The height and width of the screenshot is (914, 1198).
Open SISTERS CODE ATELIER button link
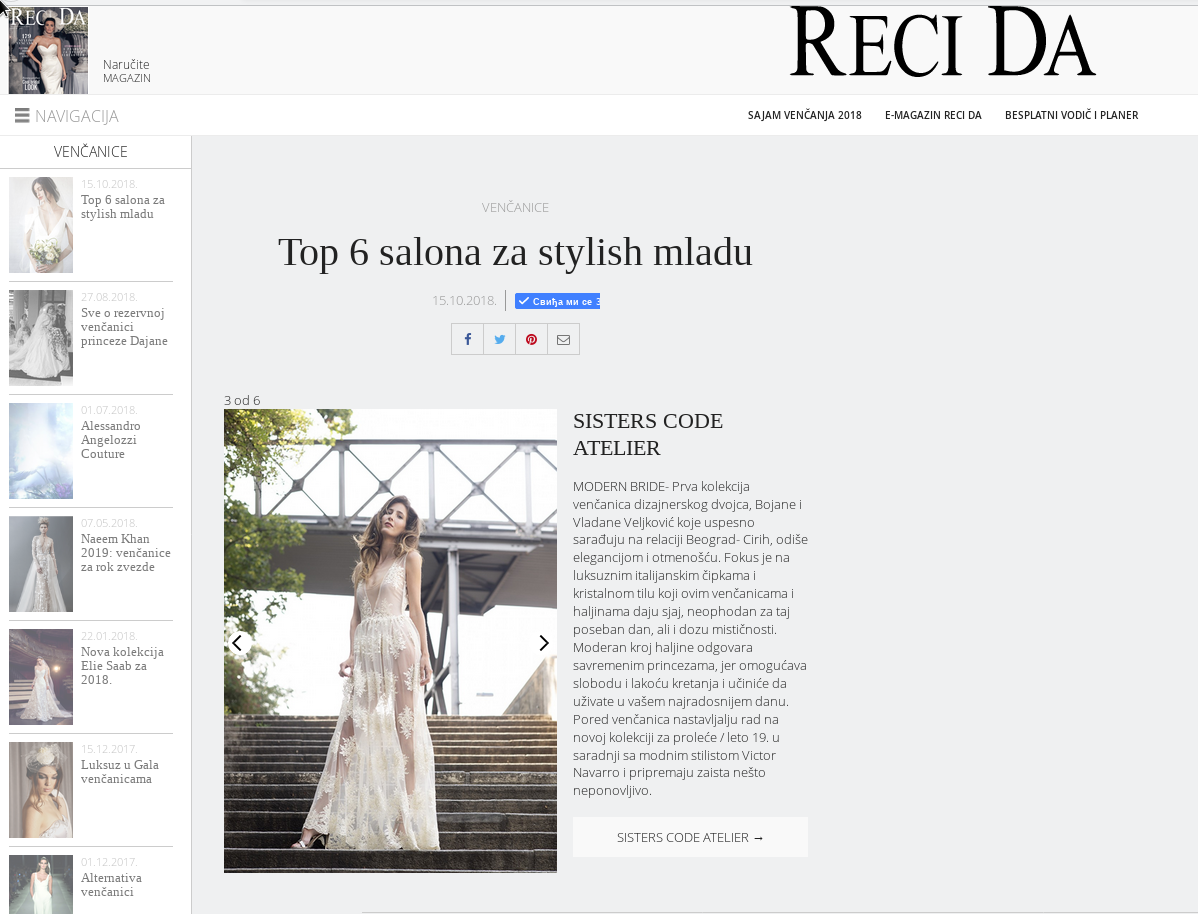coord(690,838)
